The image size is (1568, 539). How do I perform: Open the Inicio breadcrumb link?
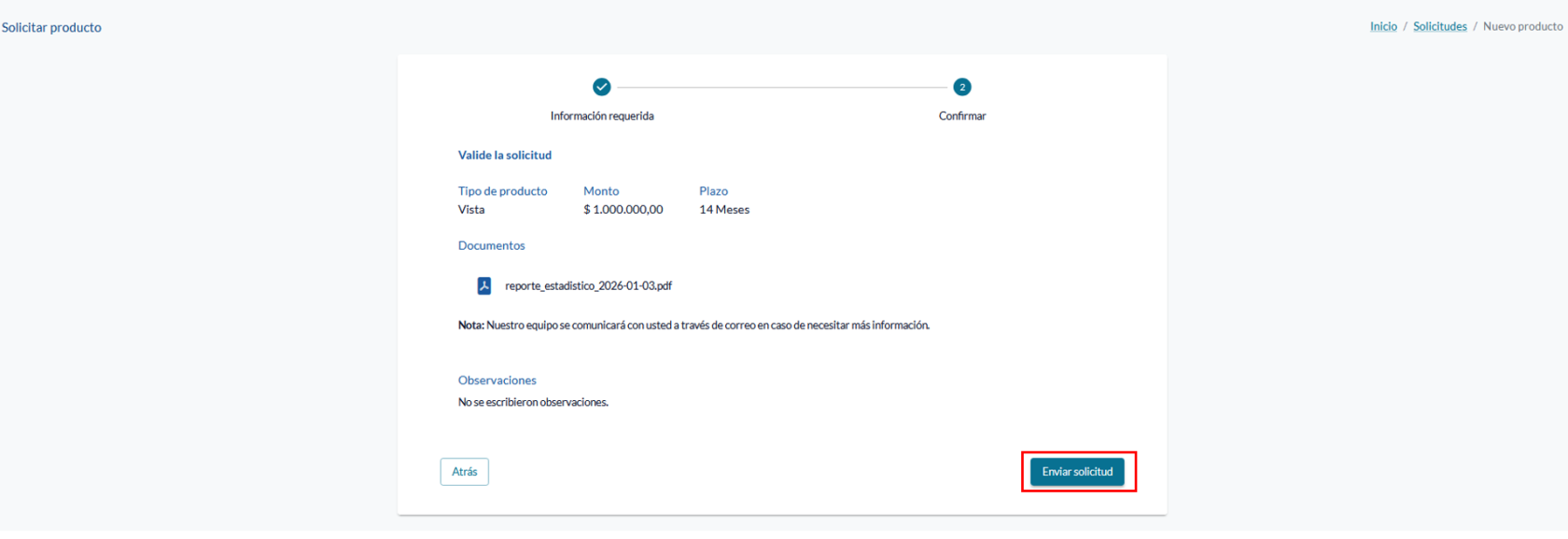pyautogui.click(x=1383, y=26)
